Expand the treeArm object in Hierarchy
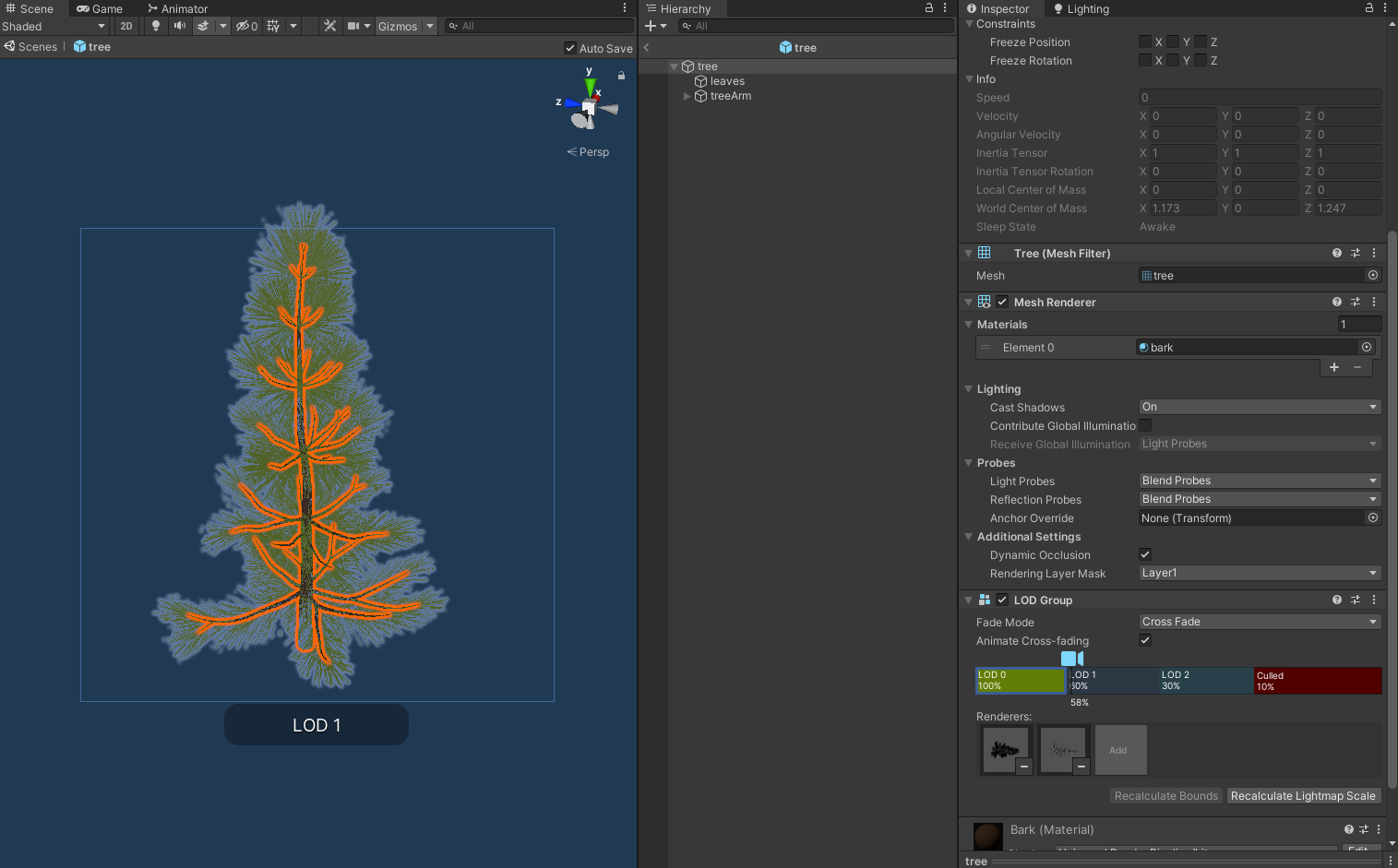 click(687, 96)
